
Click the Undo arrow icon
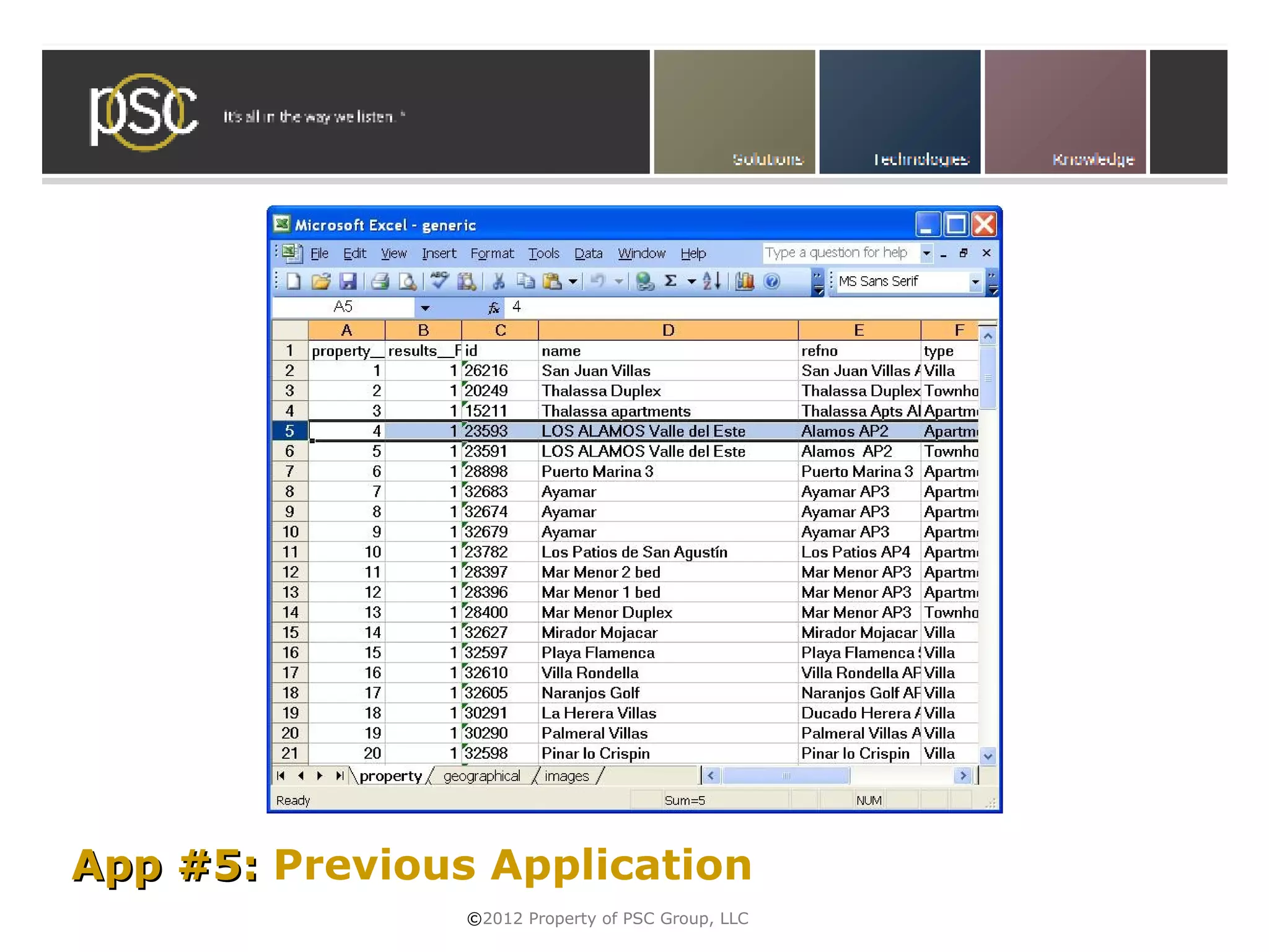coord(597,282)
